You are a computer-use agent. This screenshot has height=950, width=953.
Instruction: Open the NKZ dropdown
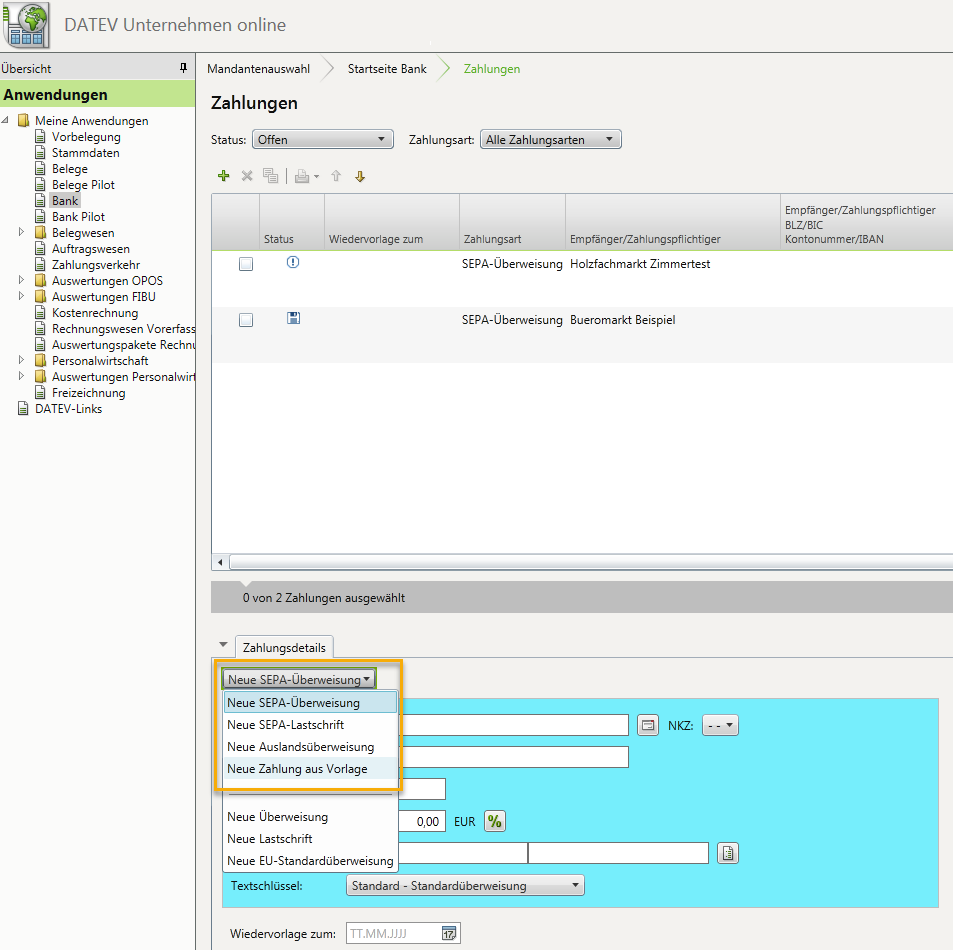coord(720,725)
